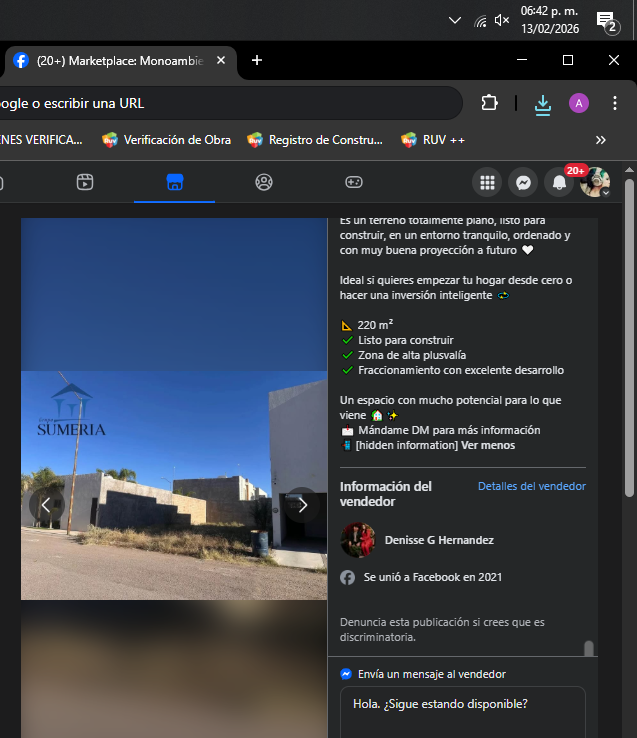Click the Facebook icon beside join date

click(x=347, y=578)
